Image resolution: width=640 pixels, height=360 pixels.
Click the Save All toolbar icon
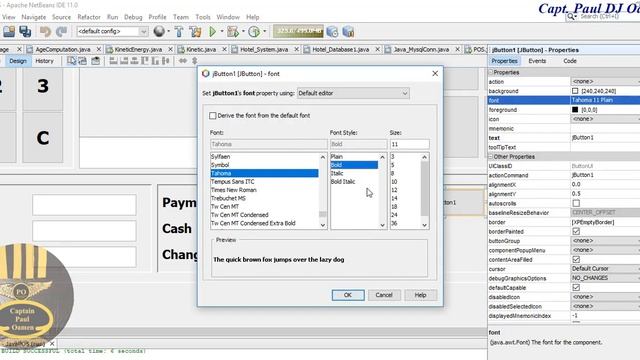pos(25,31)
